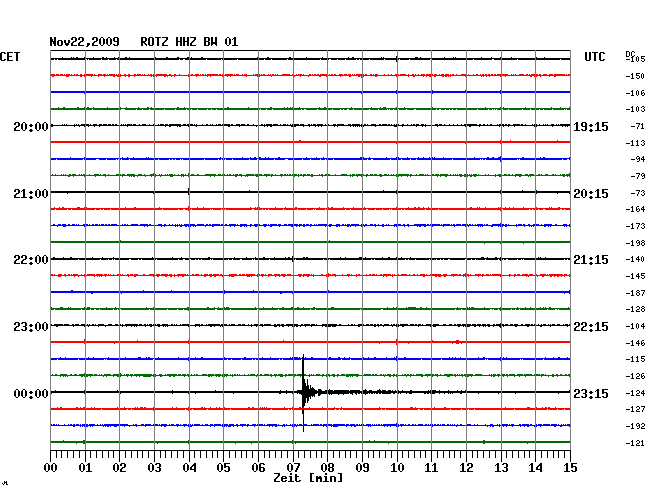Select the 22:00 CET row label
This screenshot has width=650, height=494.
[31, 260]
